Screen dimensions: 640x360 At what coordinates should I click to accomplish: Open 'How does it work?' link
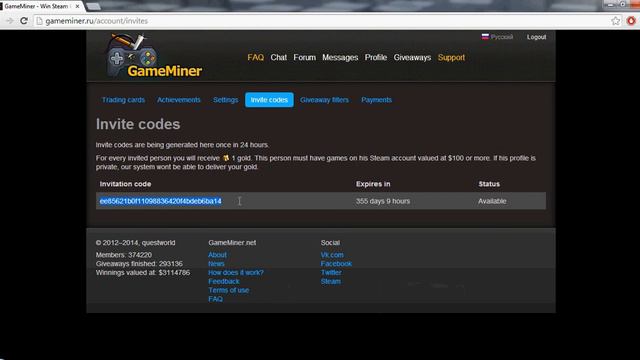[x=236, y=273]
